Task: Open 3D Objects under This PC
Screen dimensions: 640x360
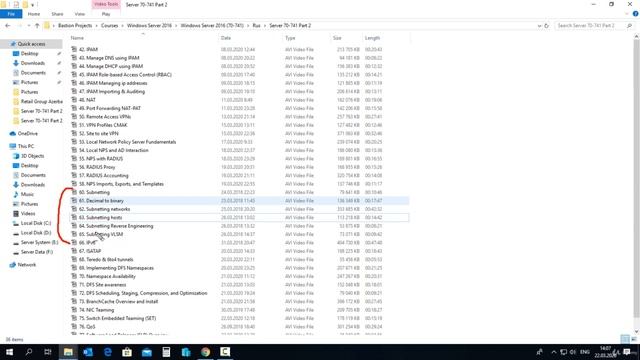Action: (32, 156)
